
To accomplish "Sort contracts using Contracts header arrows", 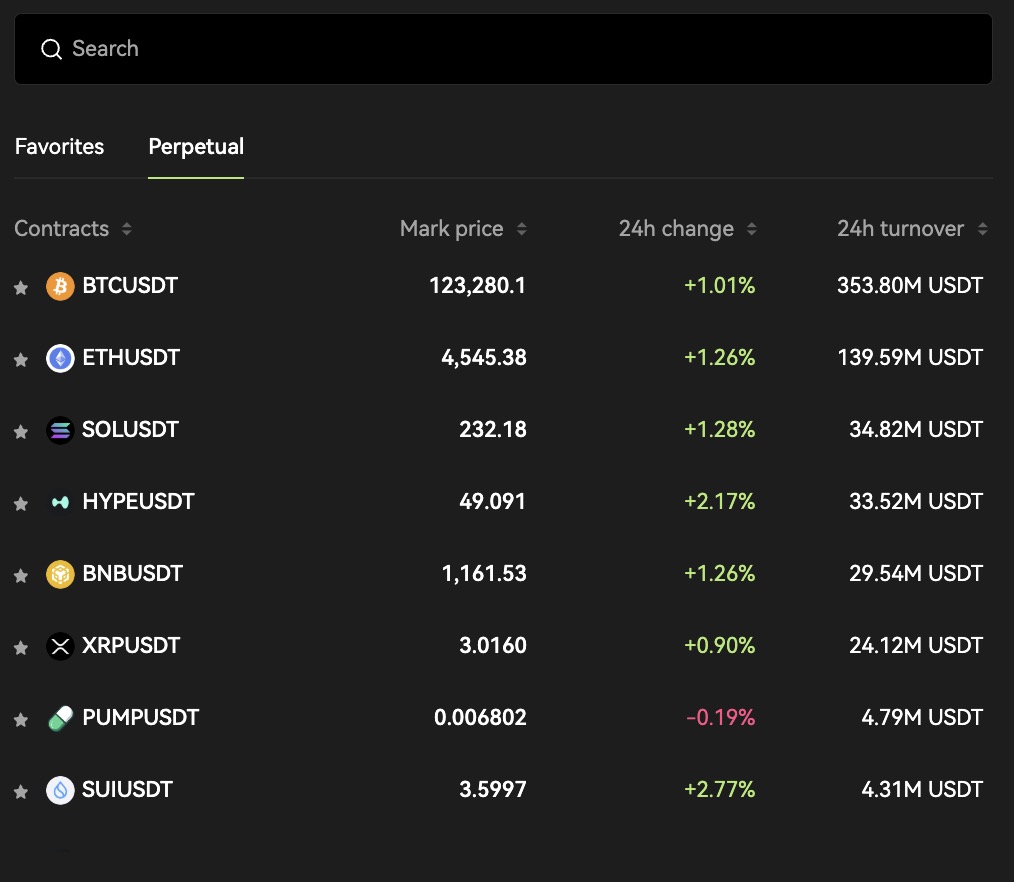I will [x=126, y=229].
